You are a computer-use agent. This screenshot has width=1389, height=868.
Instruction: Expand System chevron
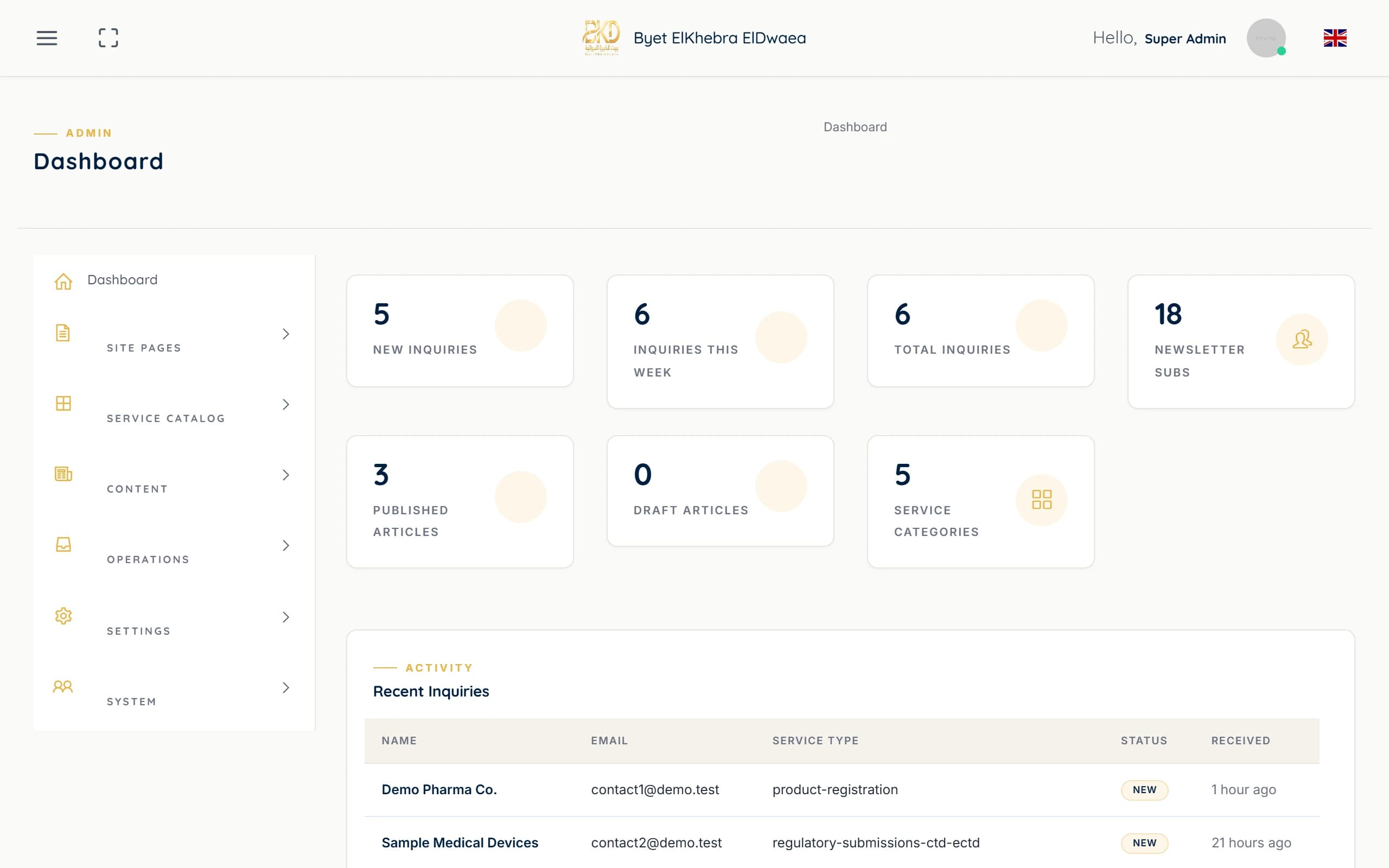pyautogui.click(x=286, y=688)
